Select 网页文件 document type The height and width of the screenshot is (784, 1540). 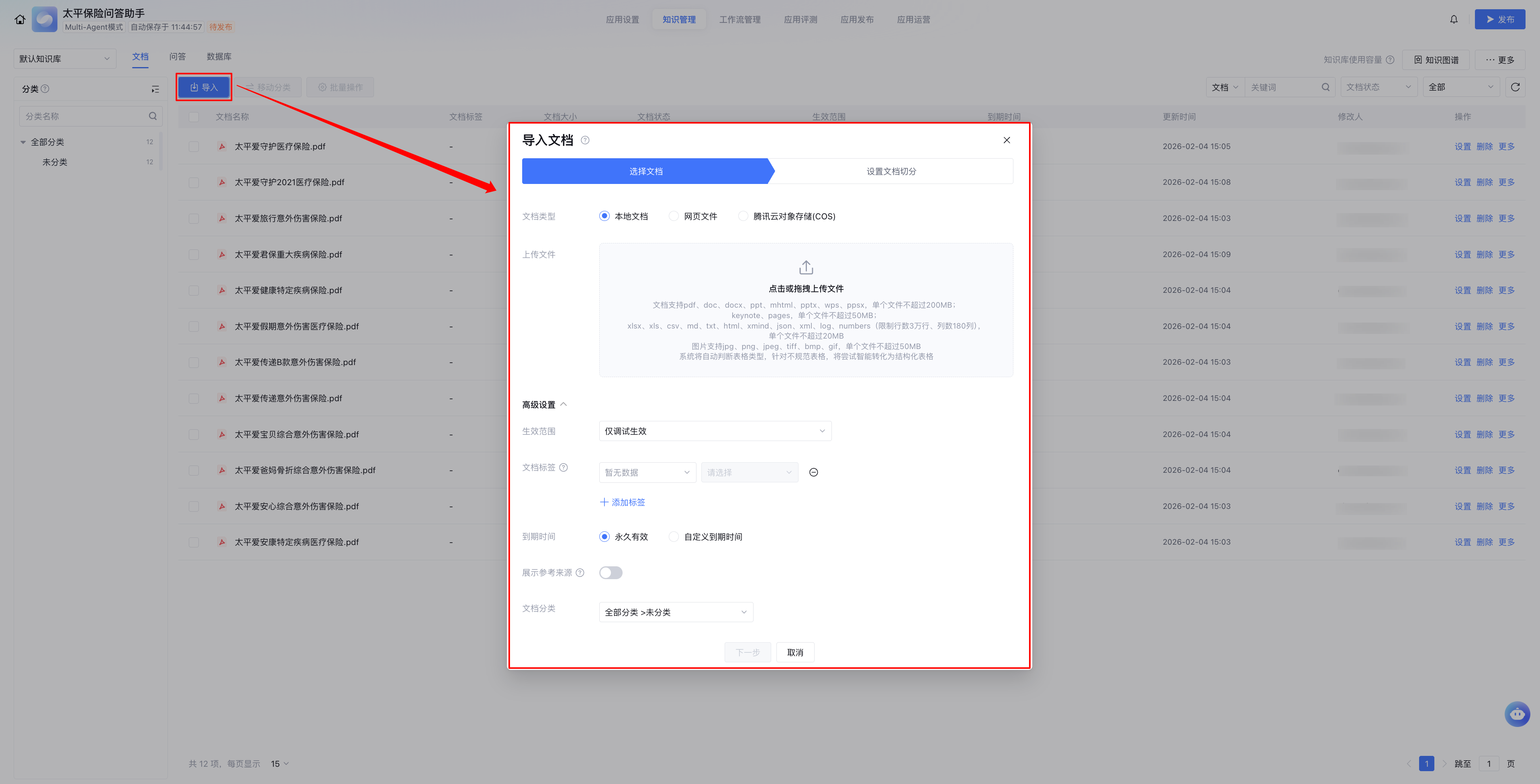[674, 216]
